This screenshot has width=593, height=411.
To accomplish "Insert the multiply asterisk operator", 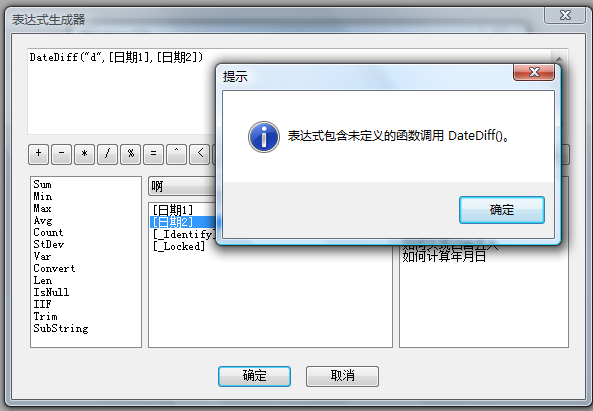I will (84, 154).
